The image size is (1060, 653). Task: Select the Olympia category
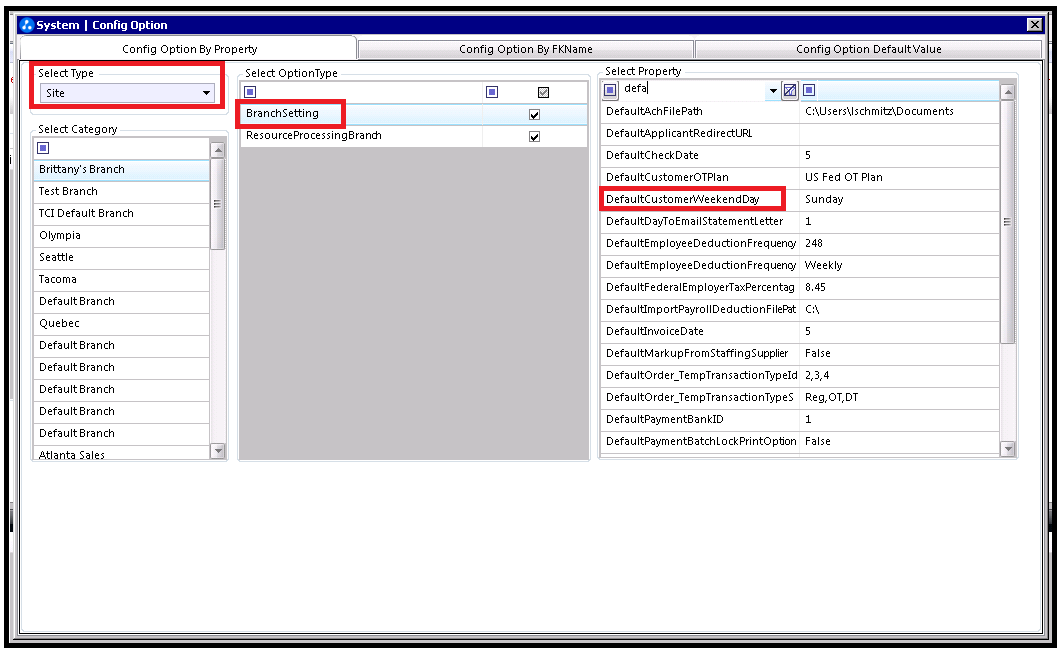60,235
